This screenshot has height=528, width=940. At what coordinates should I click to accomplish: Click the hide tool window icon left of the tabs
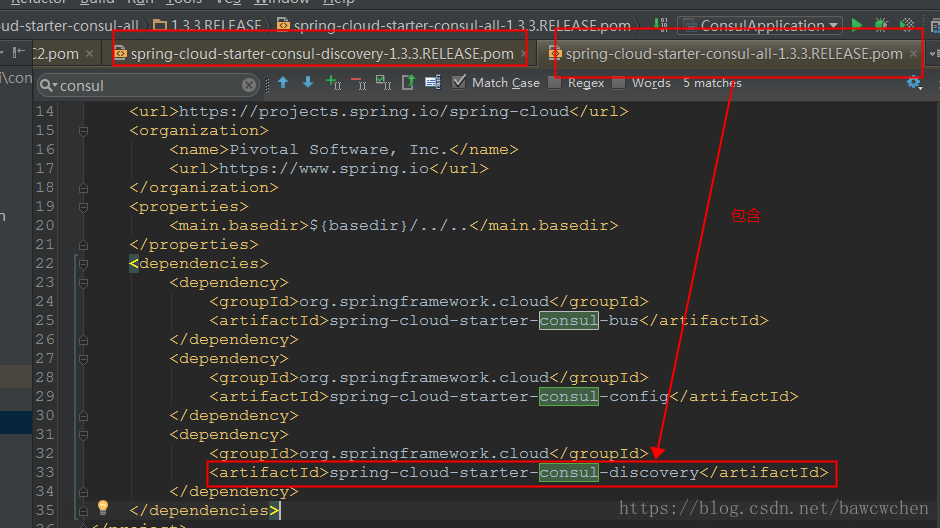tap(19, 53)
